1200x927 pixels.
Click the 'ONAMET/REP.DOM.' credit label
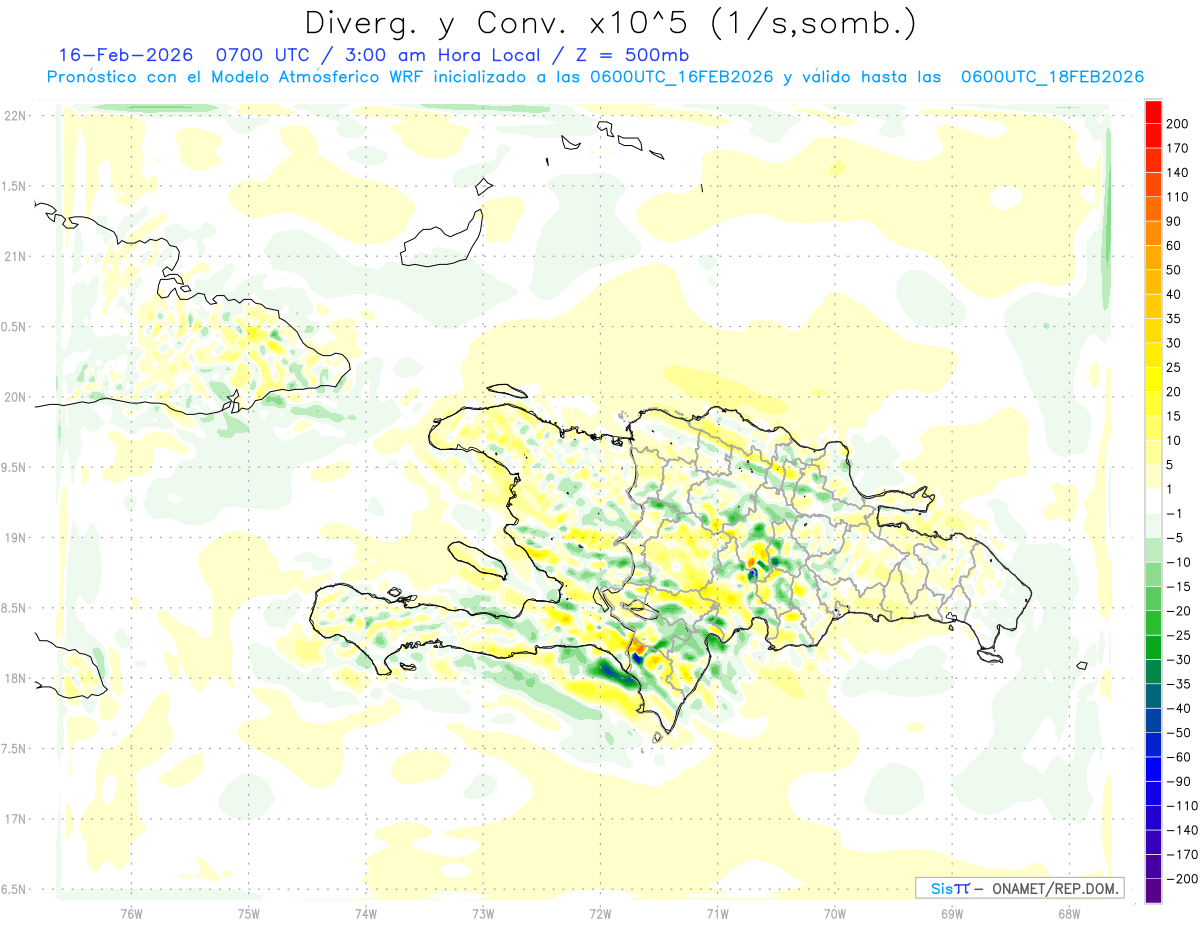point(1056,888)
